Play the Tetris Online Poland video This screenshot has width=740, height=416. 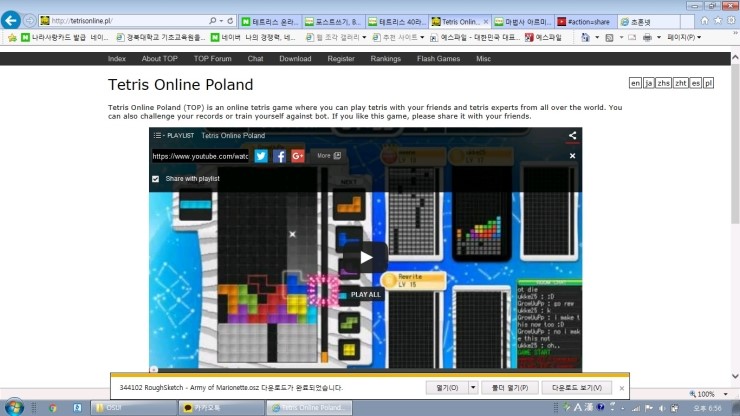[366, 257]
